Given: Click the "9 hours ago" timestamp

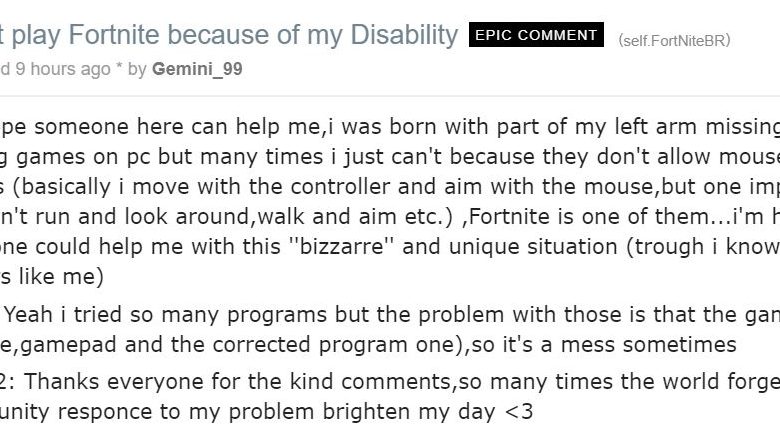Looking at the screenshot, I should [63, 69].
